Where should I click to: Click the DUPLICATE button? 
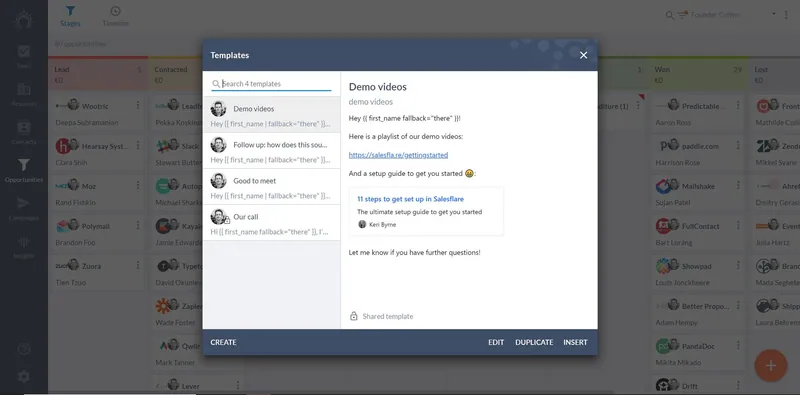(534, 342)
